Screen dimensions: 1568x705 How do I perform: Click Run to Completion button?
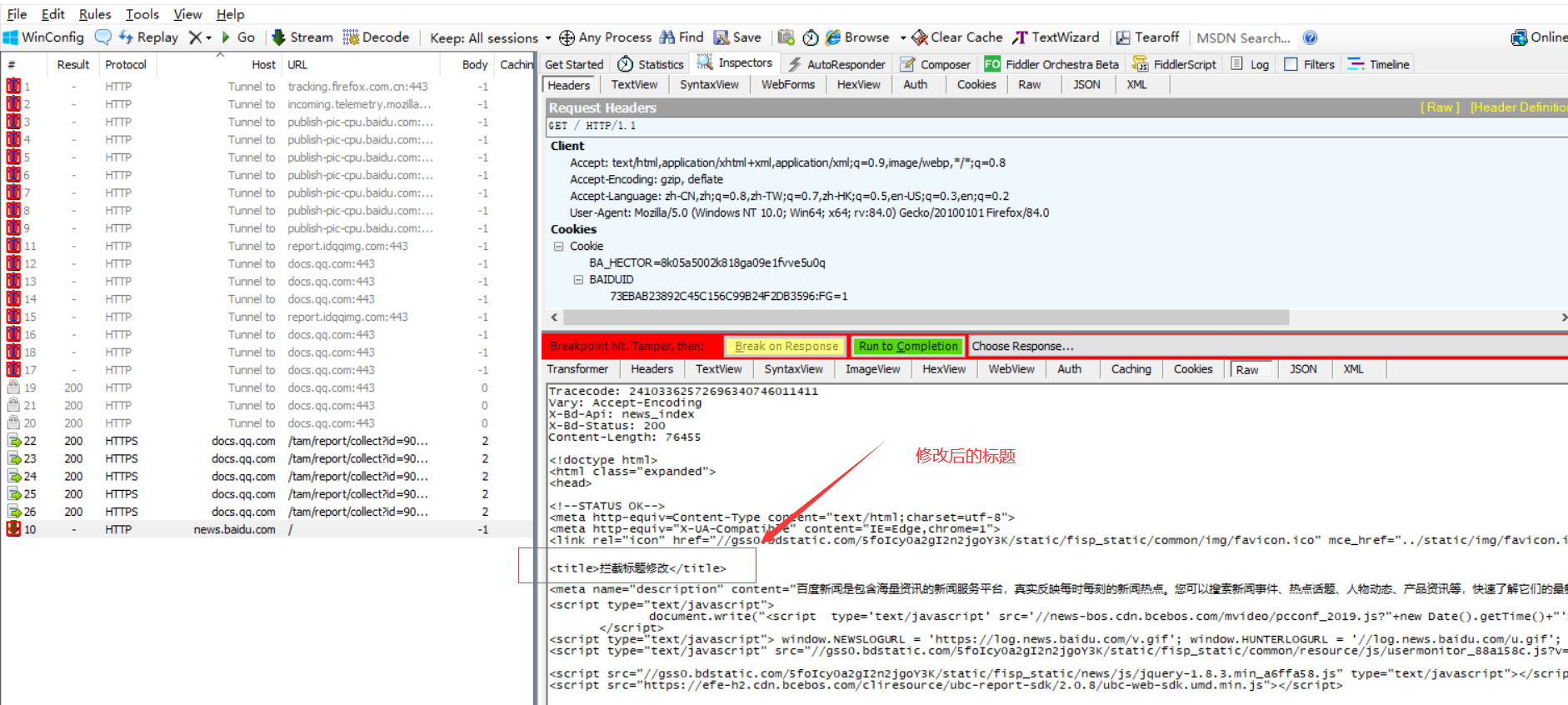click(908, 346)
